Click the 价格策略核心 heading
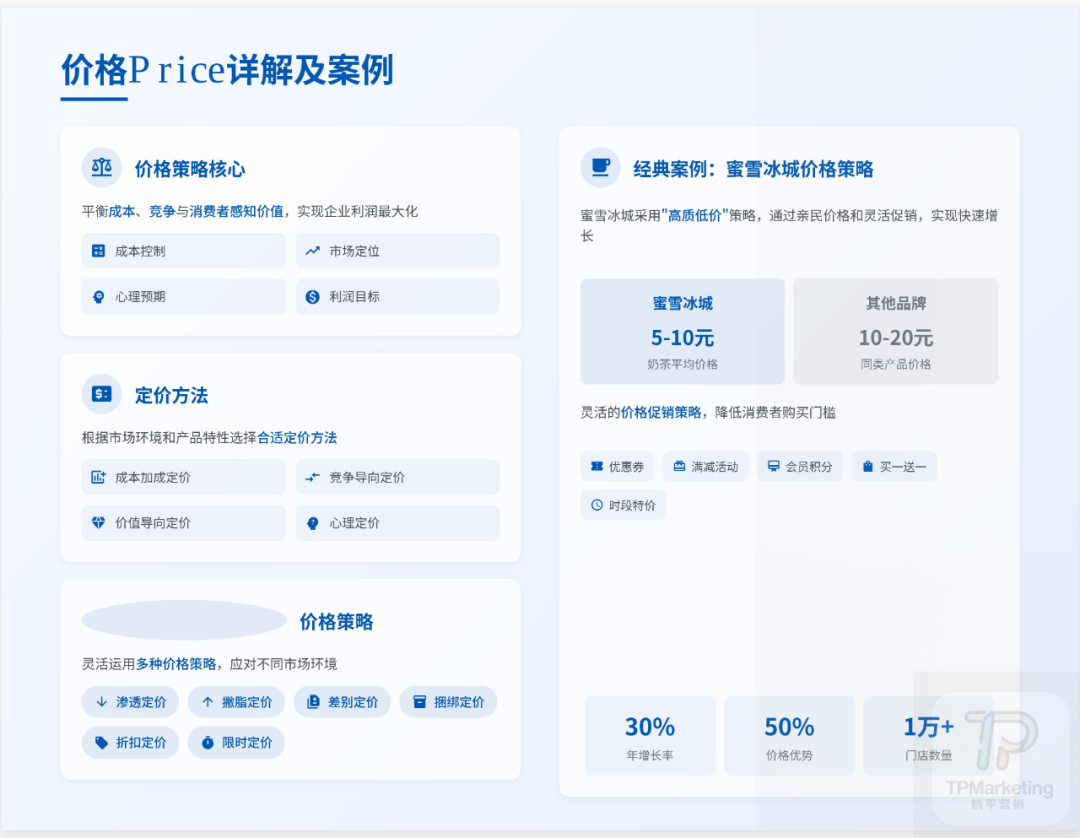 tap(190, 169)
